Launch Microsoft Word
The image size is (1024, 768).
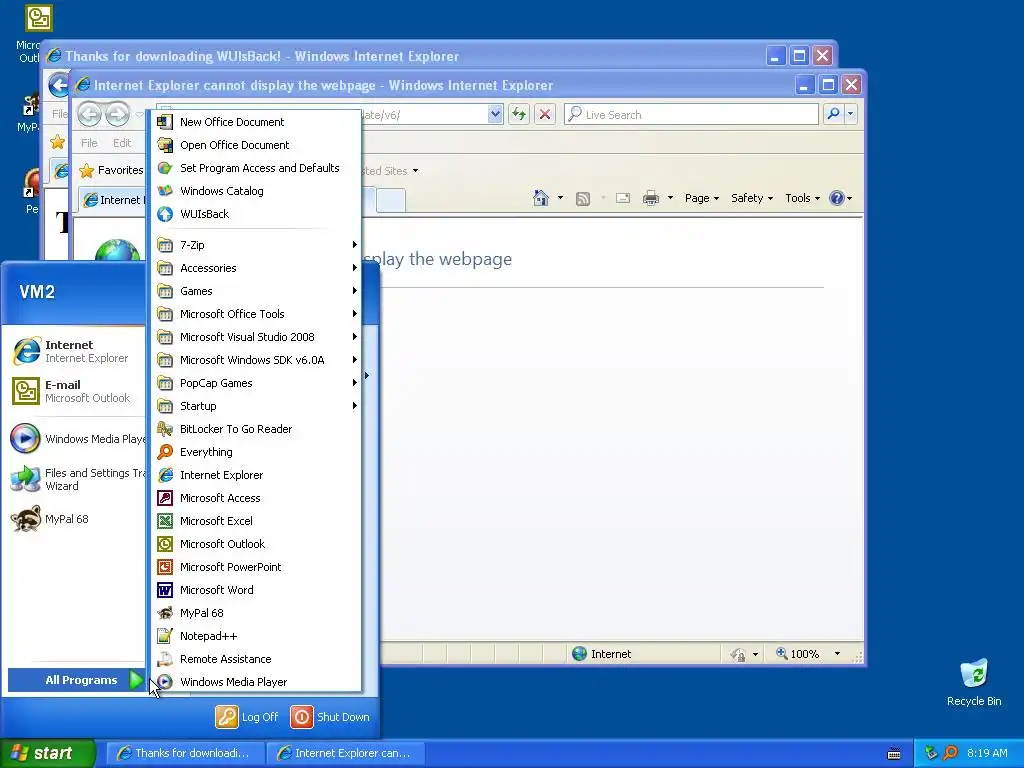coord(255,590)
